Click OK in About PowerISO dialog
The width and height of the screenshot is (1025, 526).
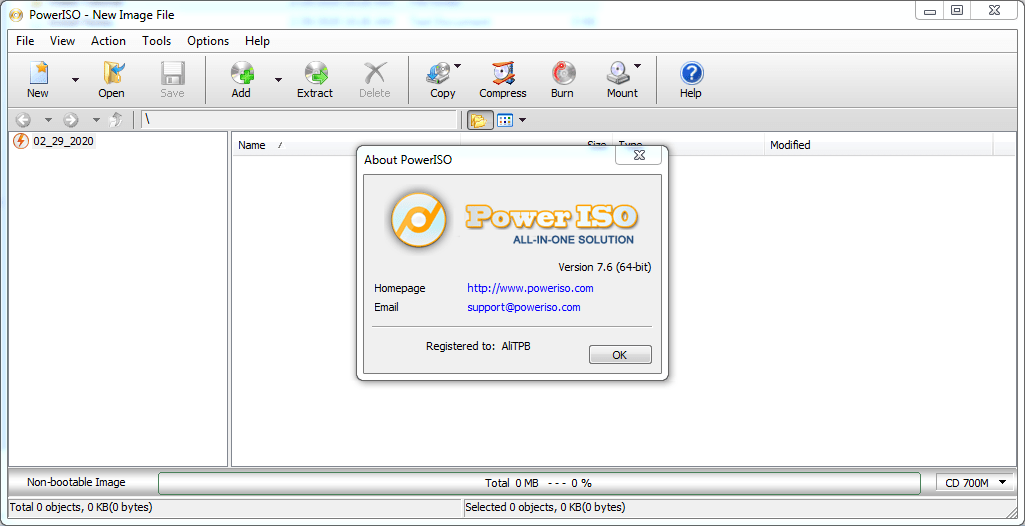tap(620, 355)
